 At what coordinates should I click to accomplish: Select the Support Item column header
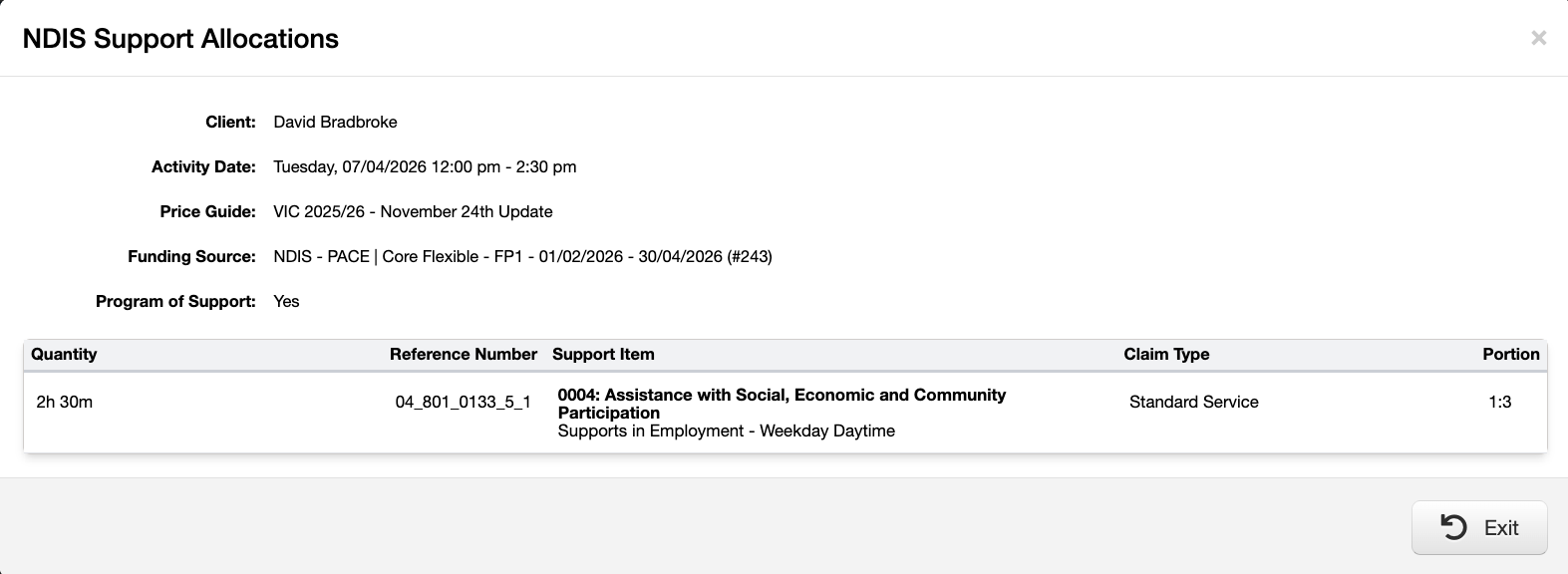[603, 354]
